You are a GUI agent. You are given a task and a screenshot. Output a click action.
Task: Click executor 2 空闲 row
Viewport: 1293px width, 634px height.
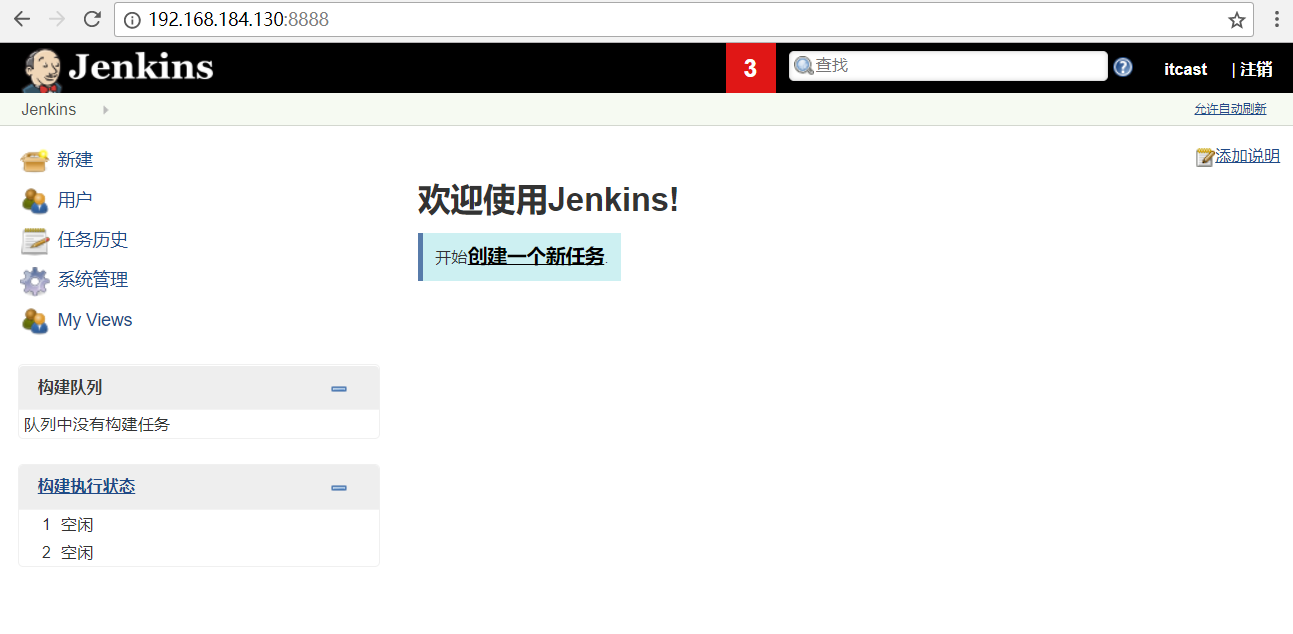click(x=199, y=552)
